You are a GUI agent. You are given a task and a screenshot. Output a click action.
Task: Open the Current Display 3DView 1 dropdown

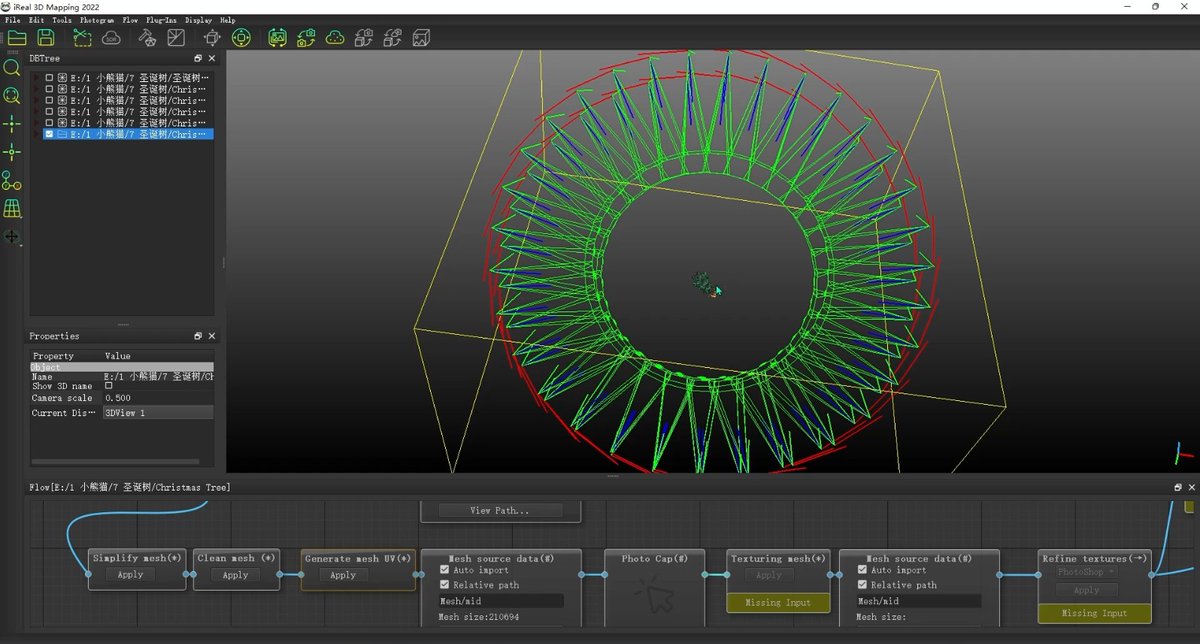[158, 413]
